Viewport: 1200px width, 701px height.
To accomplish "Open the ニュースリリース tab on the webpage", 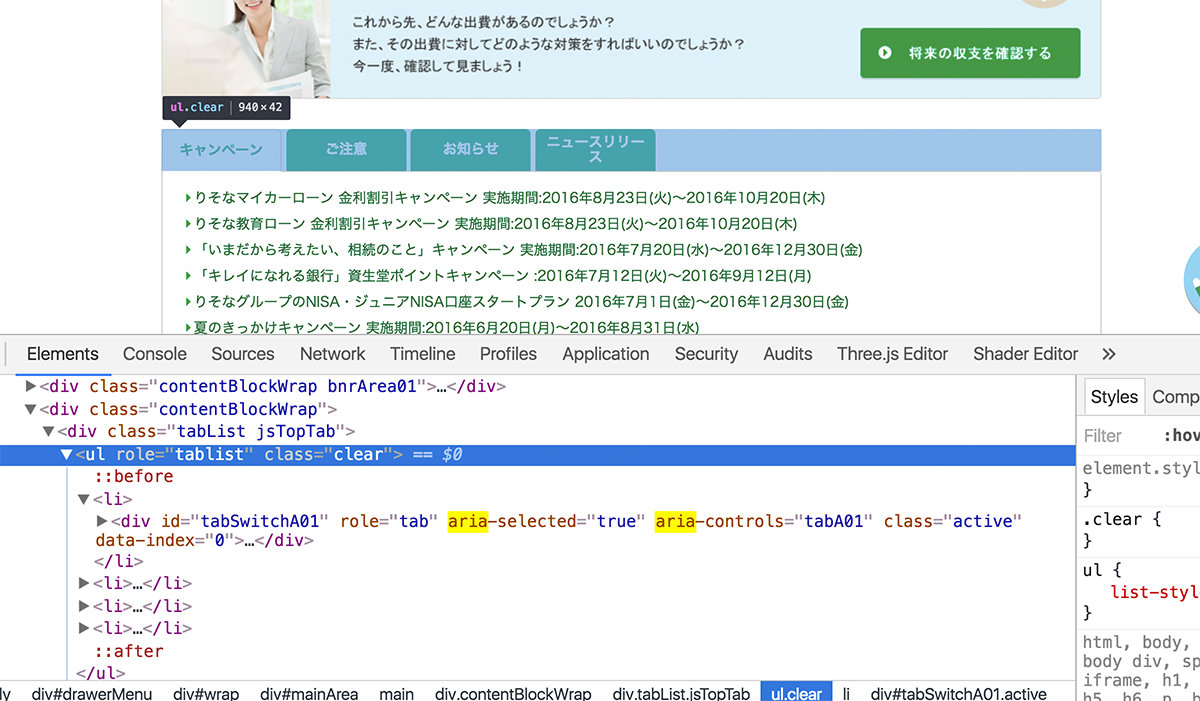I will 595,149.
